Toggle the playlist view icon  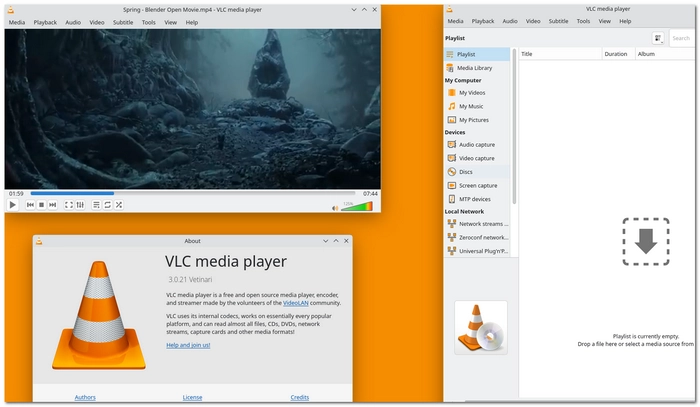[96, 205]
